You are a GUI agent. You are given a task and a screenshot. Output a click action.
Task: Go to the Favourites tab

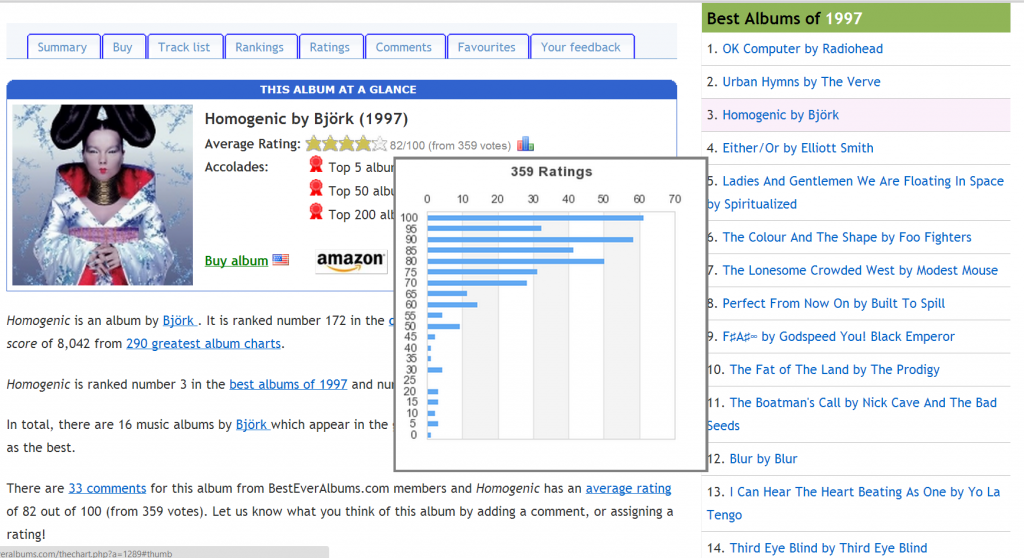486,47
